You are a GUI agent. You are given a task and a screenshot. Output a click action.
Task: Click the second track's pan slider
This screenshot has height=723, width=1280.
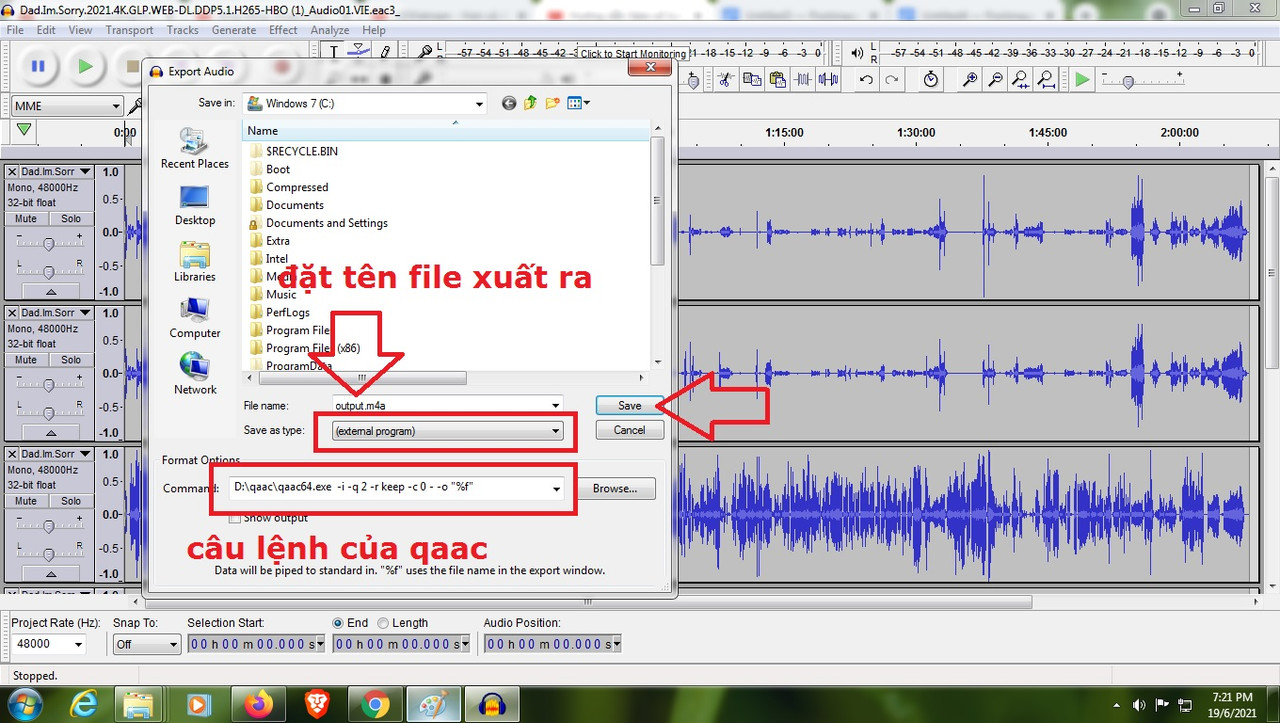49,412
